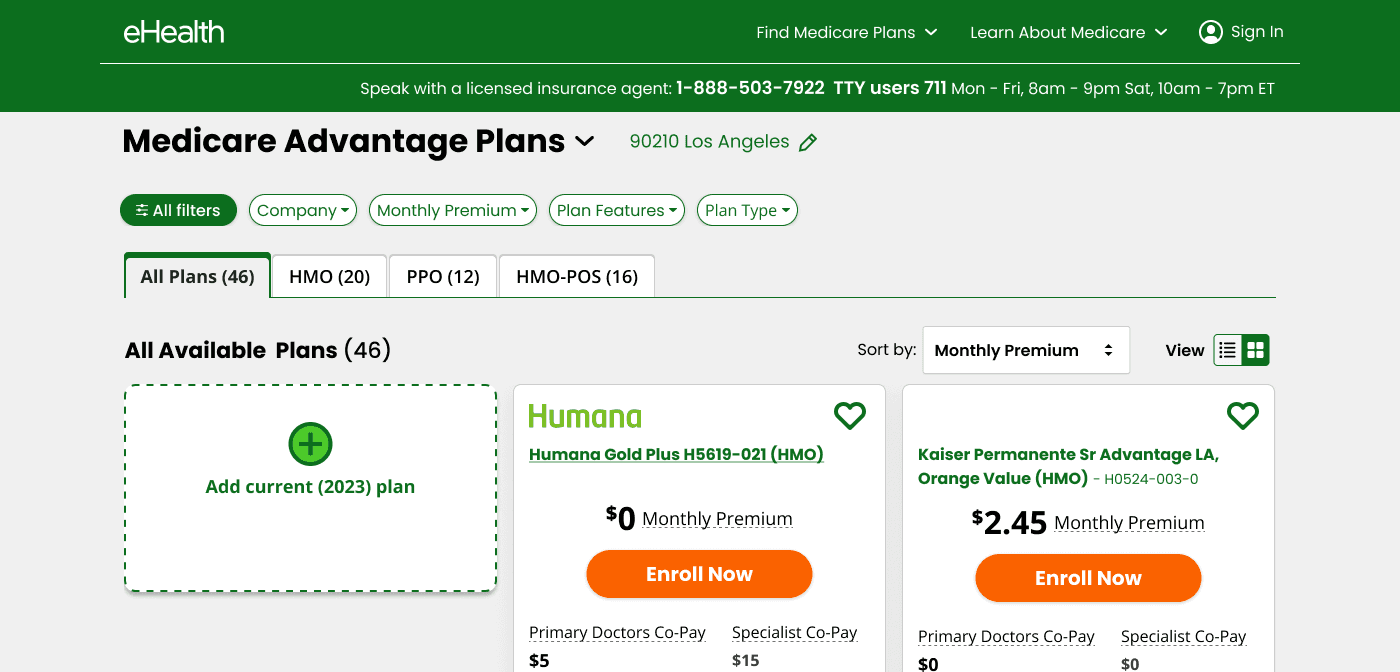Switch to the HMO (20) tab
This screenshot has width=1400, height=672.
tap(330, 276)
